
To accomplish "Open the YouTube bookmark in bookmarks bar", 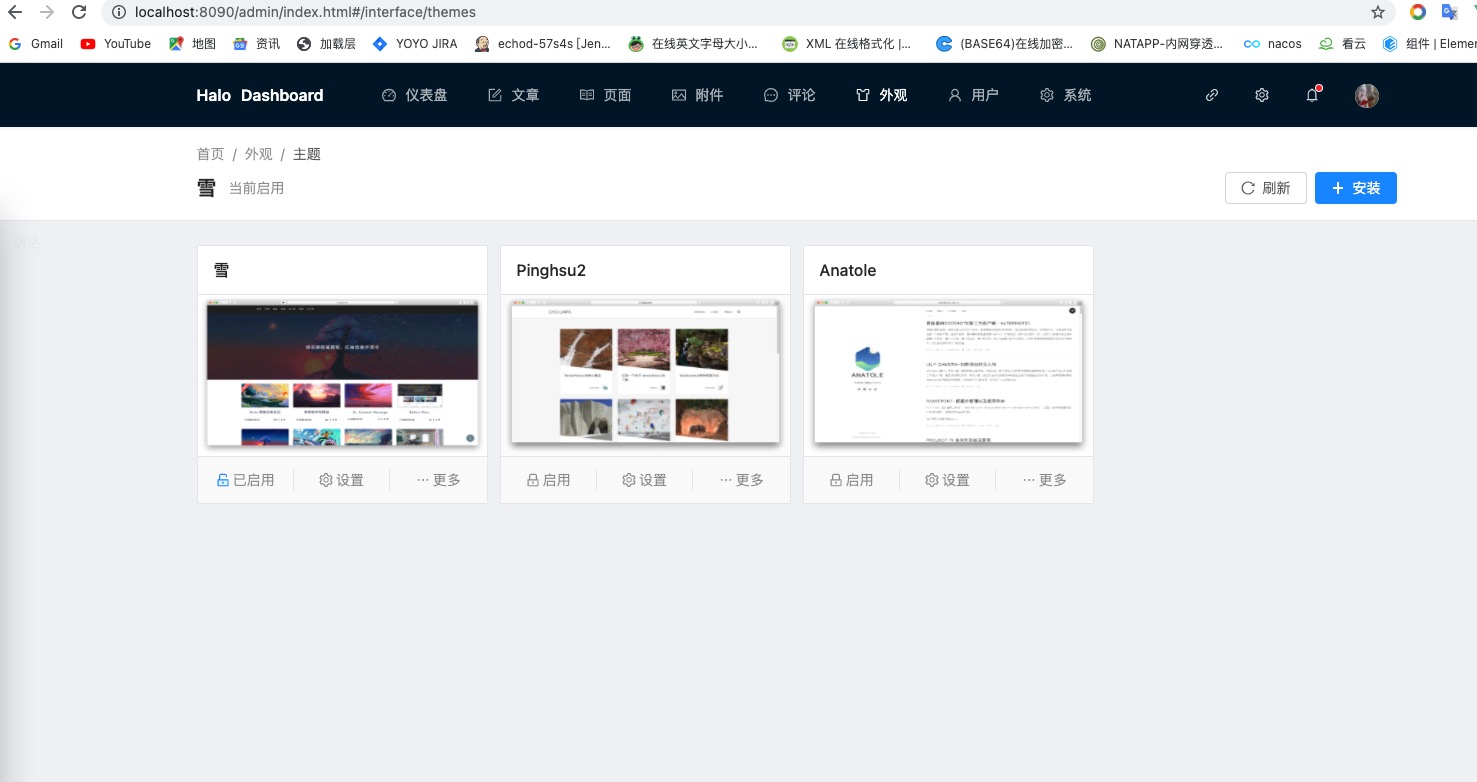I will tap(115, 43).
